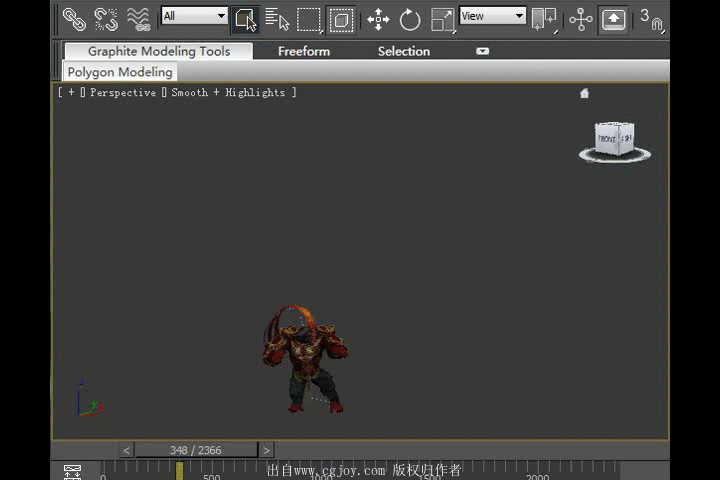
Task: Open the Selection ribbon tab
Action: click(403, 51)
